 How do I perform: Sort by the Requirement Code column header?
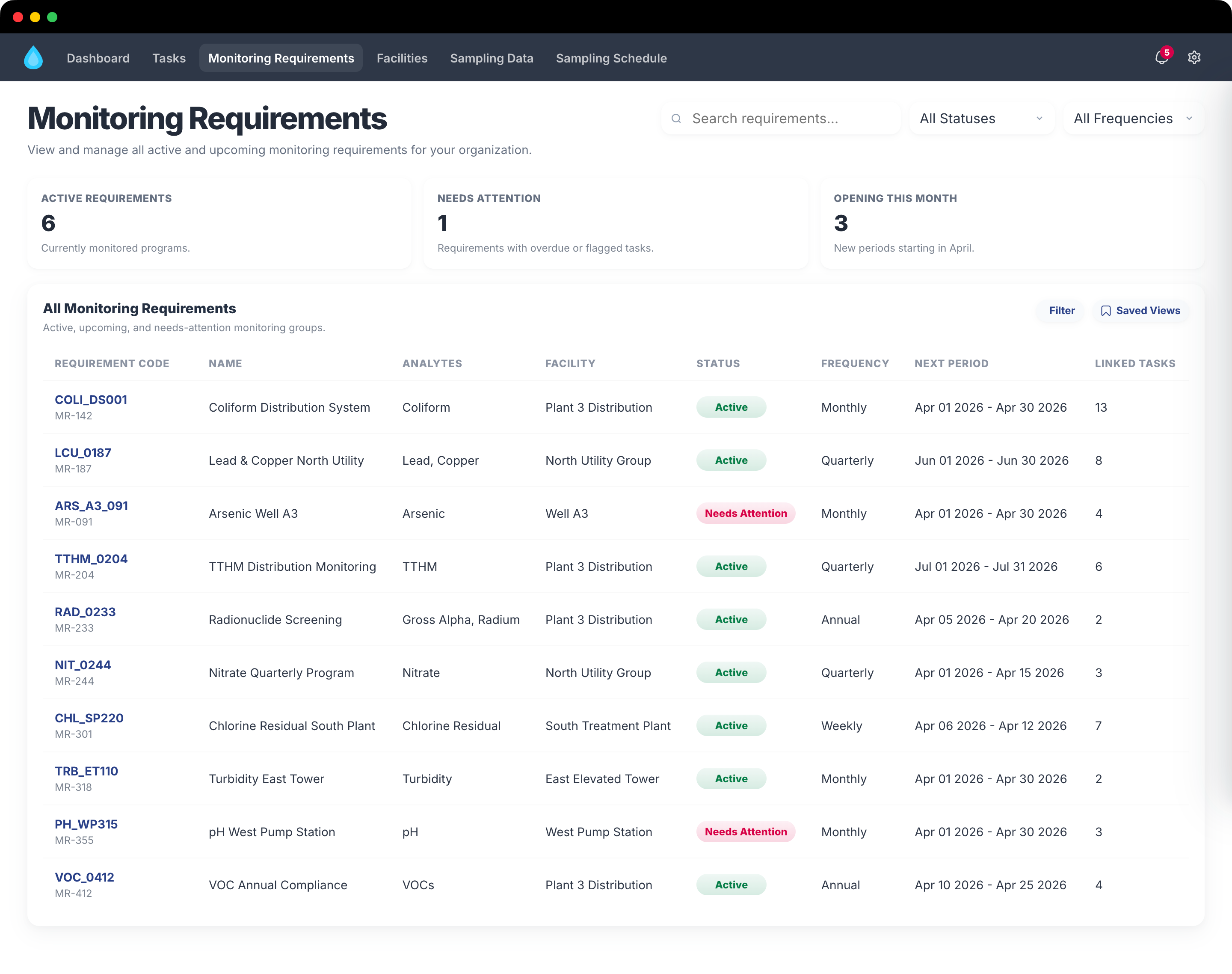click(112, 364)
